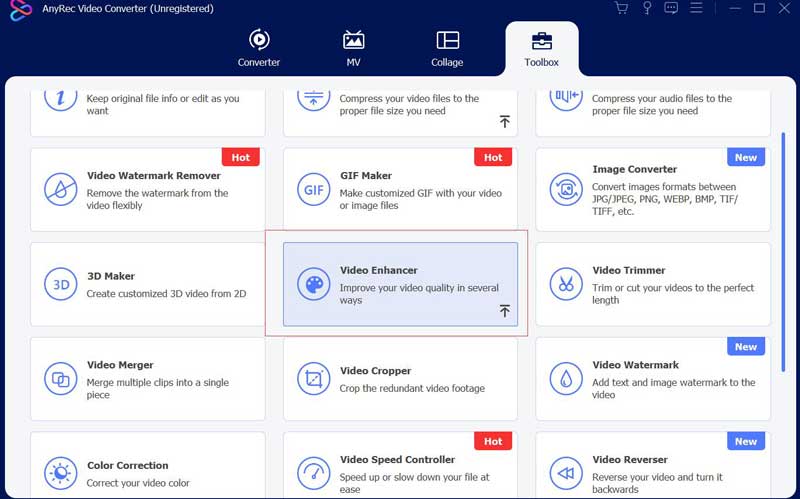Click the Video Cropper icon
The height and width of the screenshot is (499, 800).
coord(313,379)
